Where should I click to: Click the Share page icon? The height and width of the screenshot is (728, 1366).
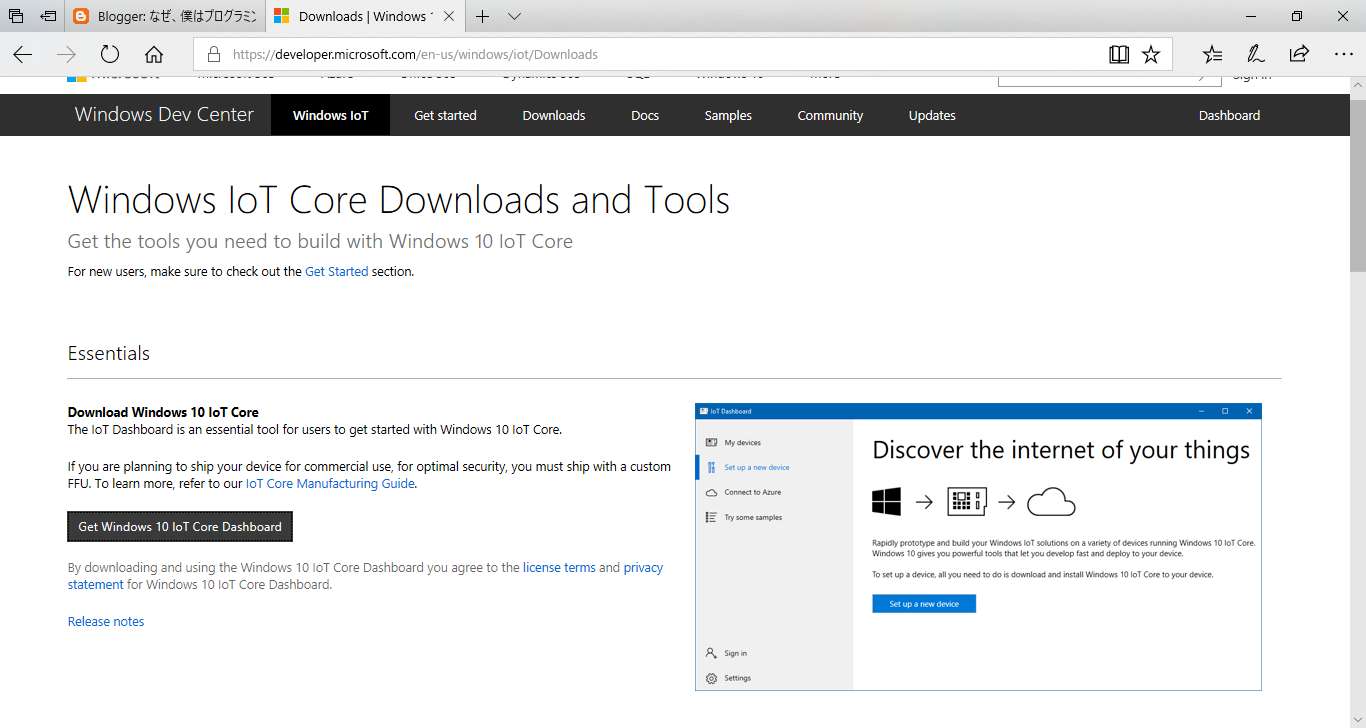(1299, 54)
